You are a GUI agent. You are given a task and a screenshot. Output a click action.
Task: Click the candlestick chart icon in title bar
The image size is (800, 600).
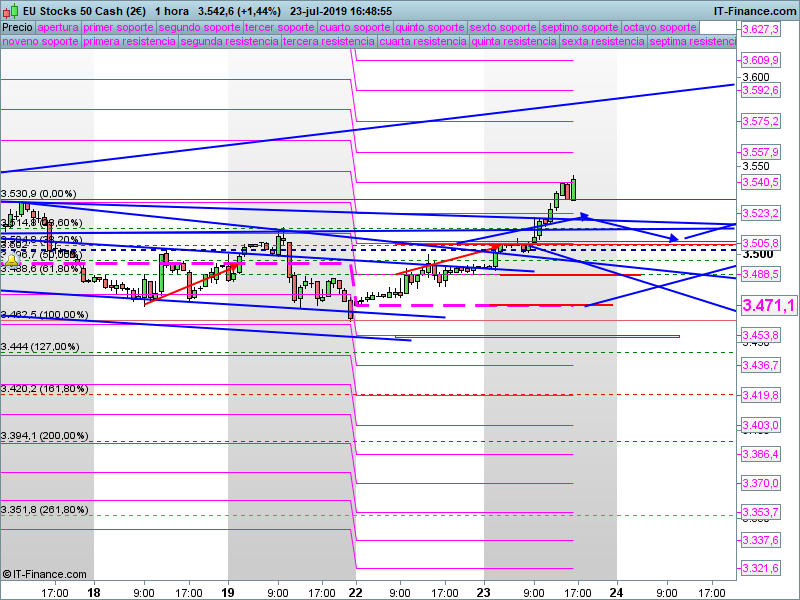coord(10,10)
